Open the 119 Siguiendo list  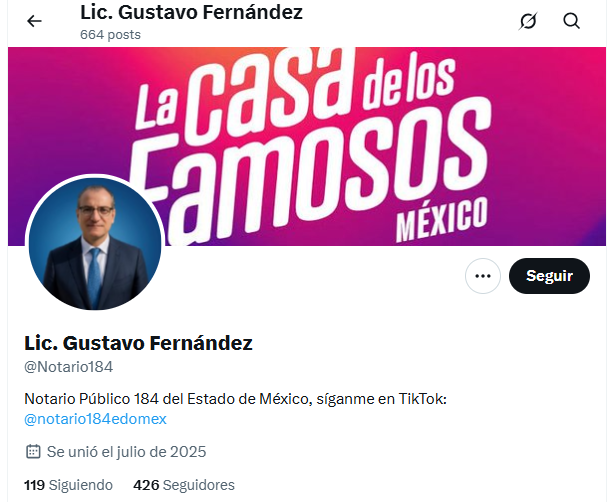click(68, 485)
